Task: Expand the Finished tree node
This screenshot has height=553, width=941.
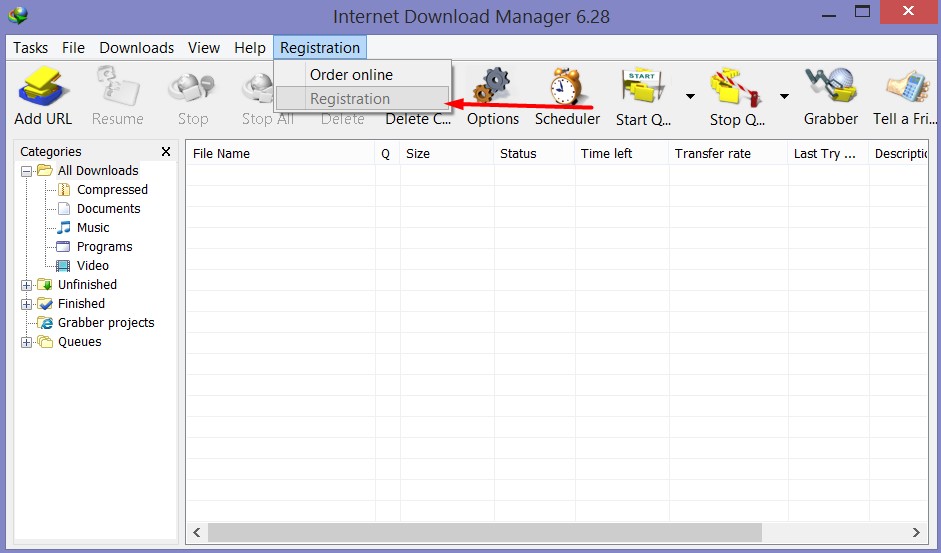Action: [x=26, y=304]
